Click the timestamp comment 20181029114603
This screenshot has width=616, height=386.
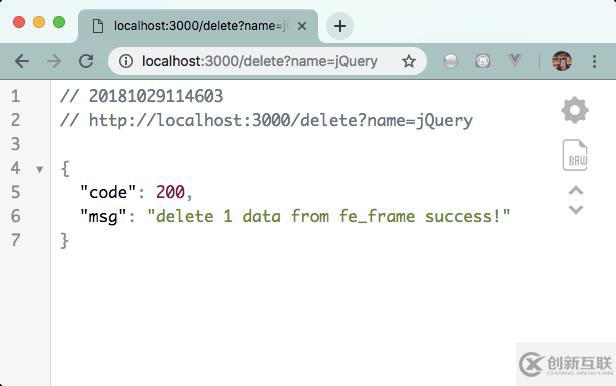click(x=156, y=96)
